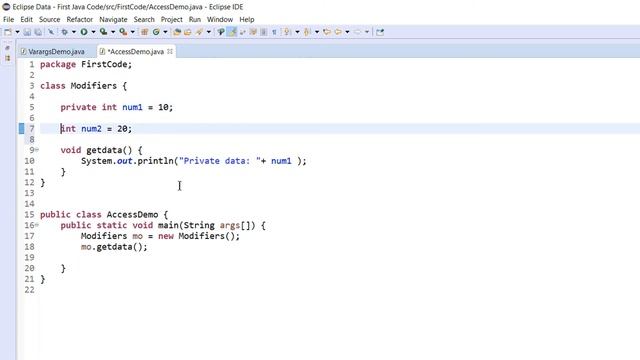Open the Source menu
Viewport: 640px width, 360px height.
coord(49,19)
